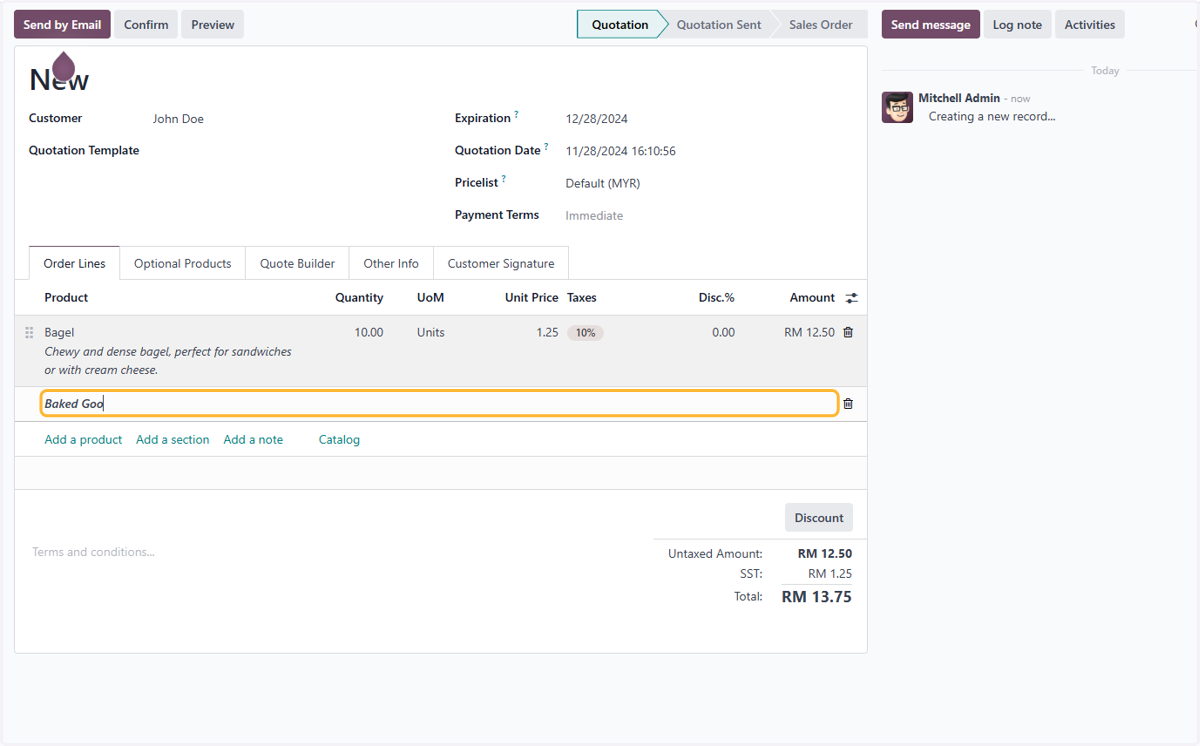
Task: Open the Activities scheduler
Action: coord(1090,24)
